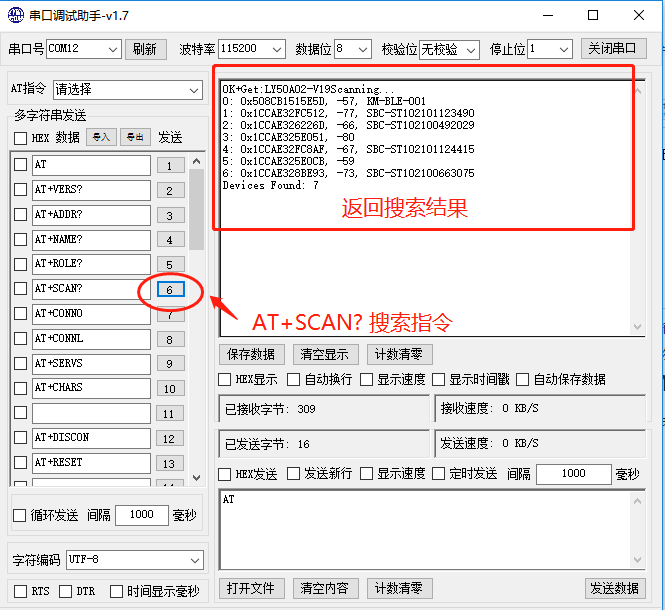Enable the HEX显示 checkbox

226,380
